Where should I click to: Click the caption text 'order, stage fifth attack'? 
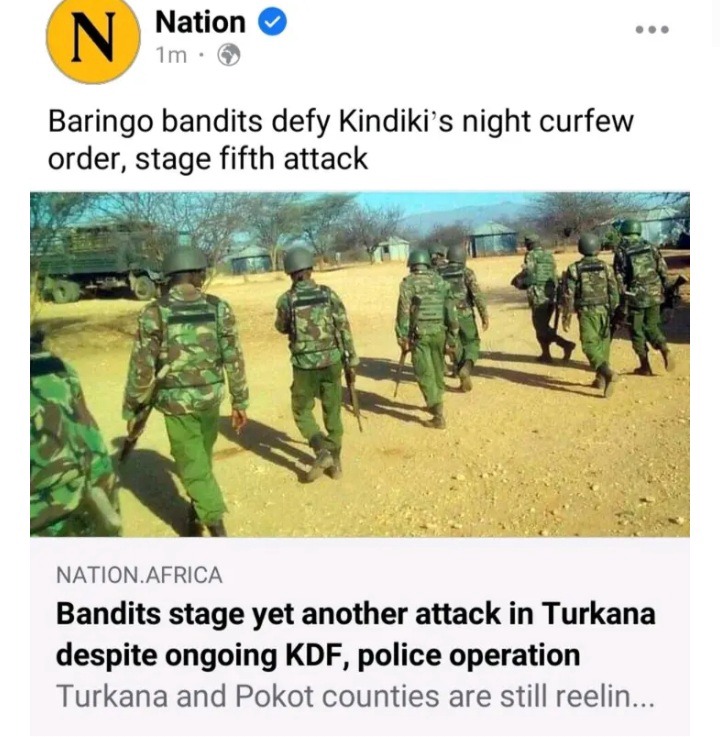(208, 158)
